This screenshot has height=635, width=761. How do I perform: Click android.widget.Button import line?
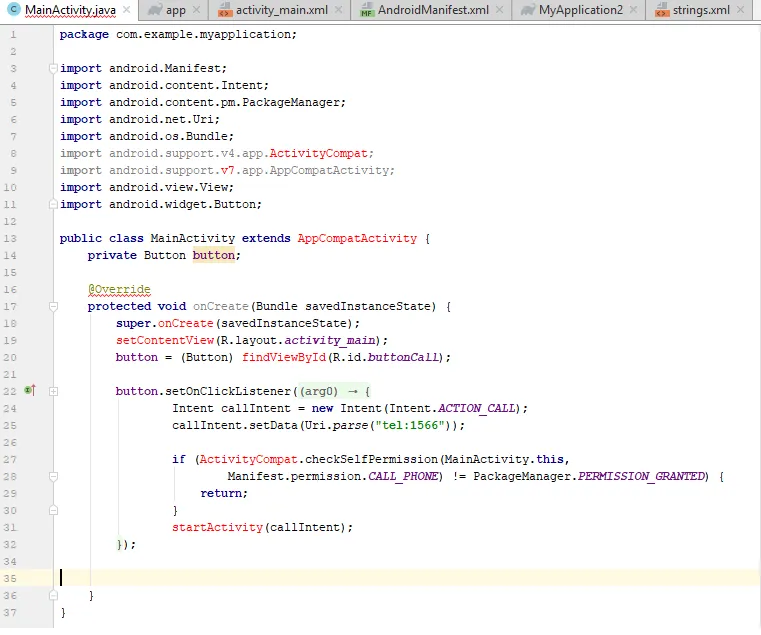pyautogui.click(x=161, y=204)
